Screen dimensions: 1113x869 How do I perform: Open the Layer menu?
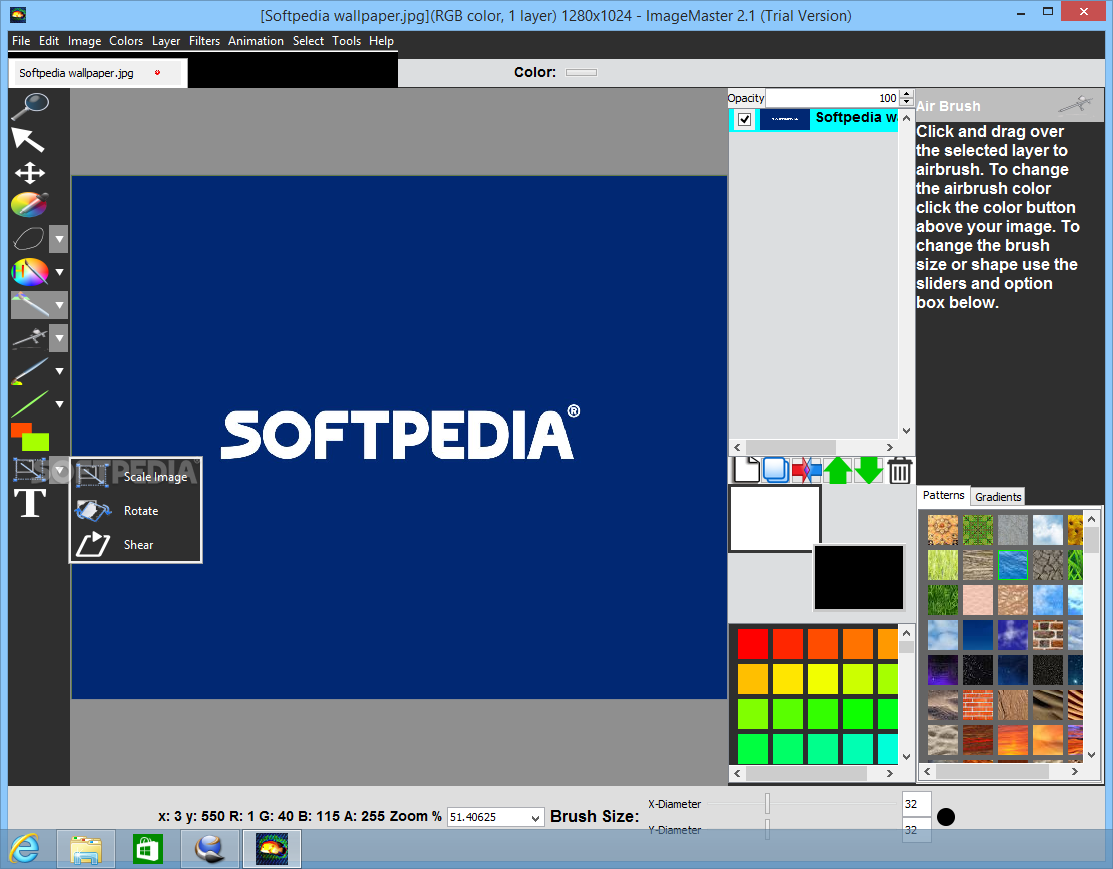pos(166,41)
